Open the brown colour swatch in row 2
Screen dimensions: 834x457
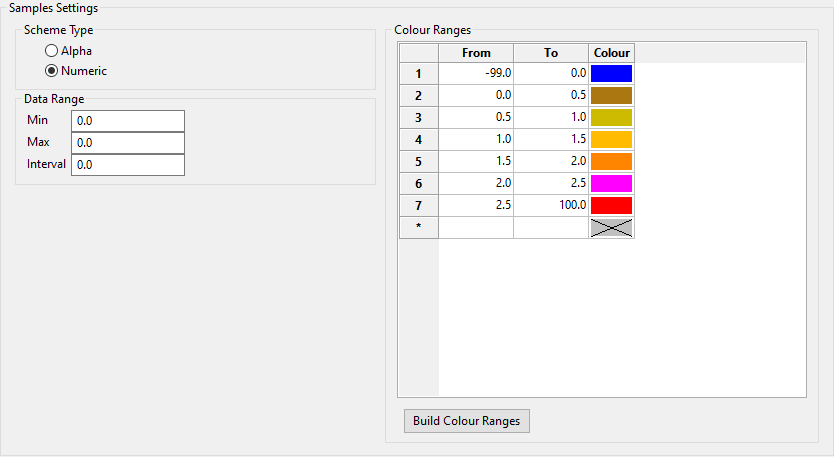[x=611, y=95]
